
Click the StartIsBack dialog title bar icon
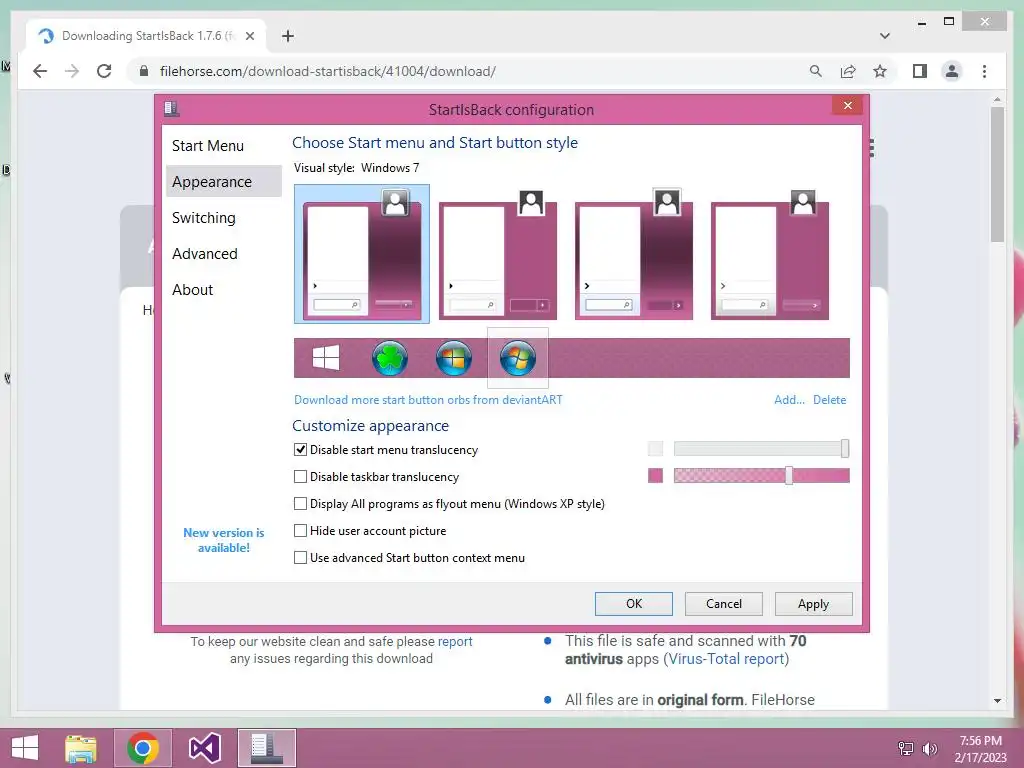click(172, 108)
